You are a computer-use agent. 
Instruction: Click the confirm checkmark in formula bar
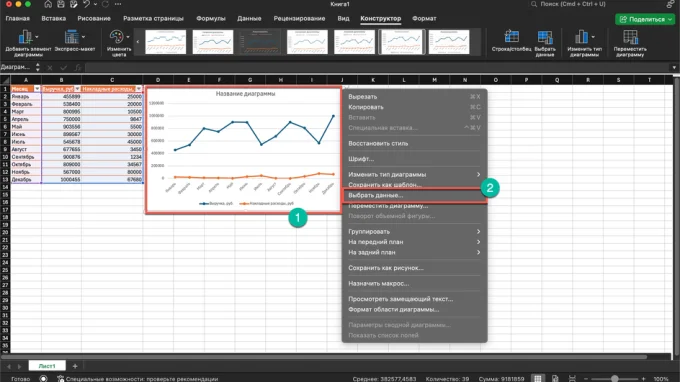64,68
